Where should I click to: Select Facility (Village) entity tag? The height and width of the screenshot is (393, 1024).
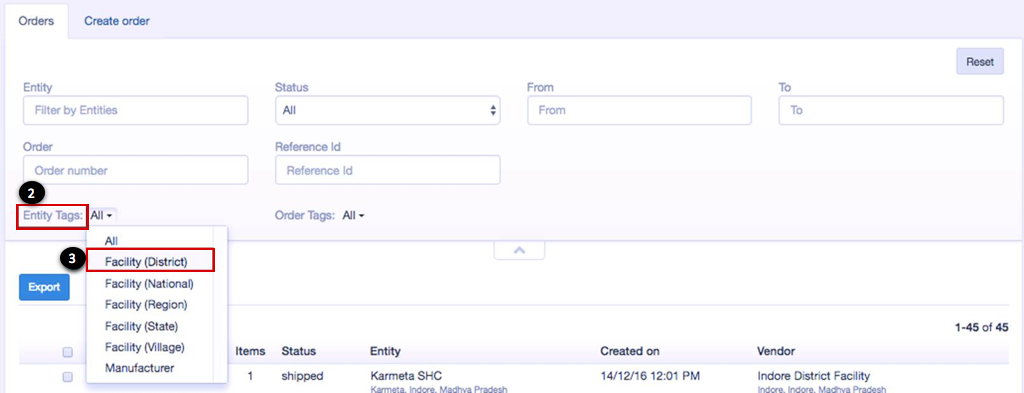coord(145,347)
